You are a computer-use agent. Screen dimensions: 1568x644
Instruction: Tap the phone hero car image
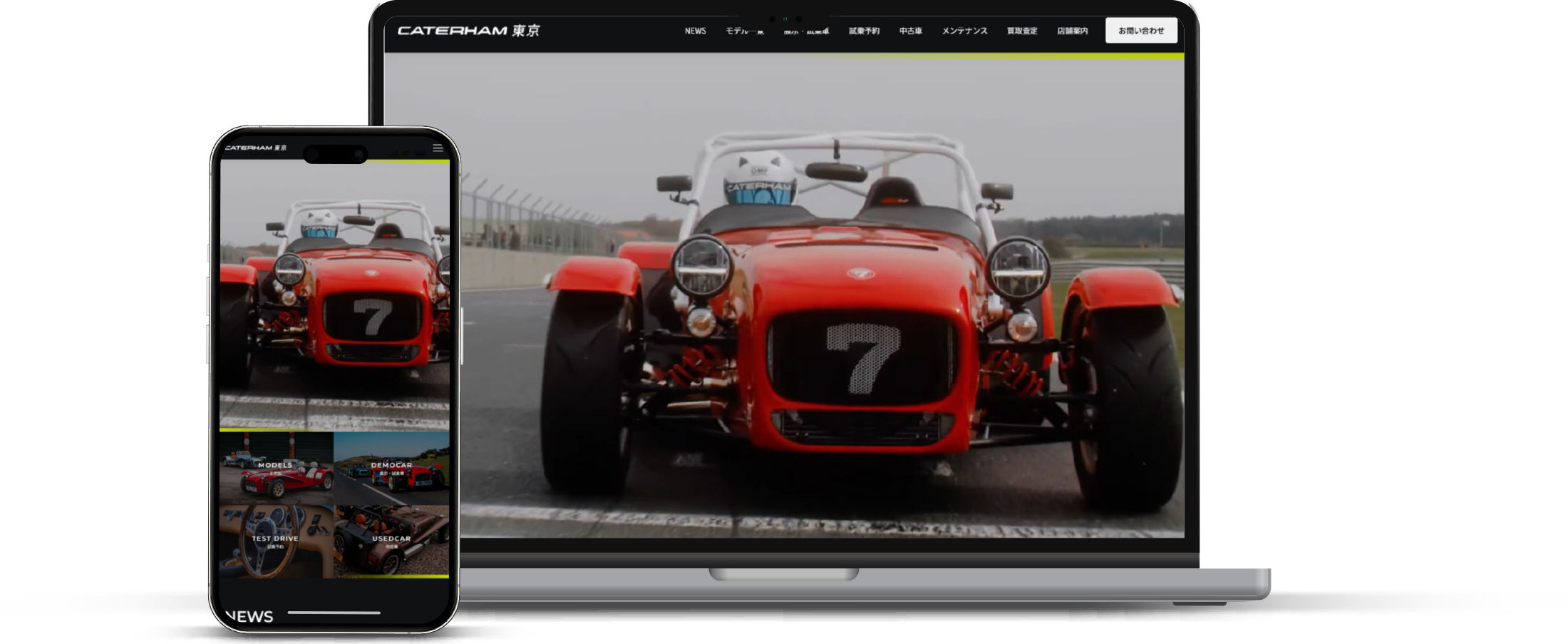pos(334,292)
